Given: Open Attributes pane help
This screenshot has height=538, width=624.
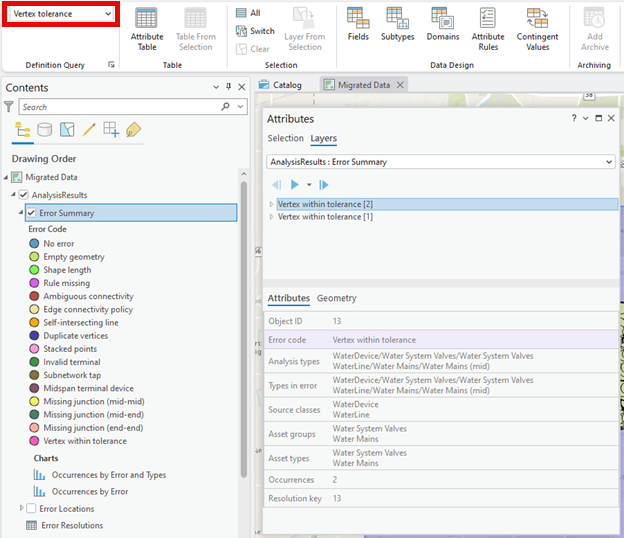Looking at the screenshot, I should pos(574,118).
